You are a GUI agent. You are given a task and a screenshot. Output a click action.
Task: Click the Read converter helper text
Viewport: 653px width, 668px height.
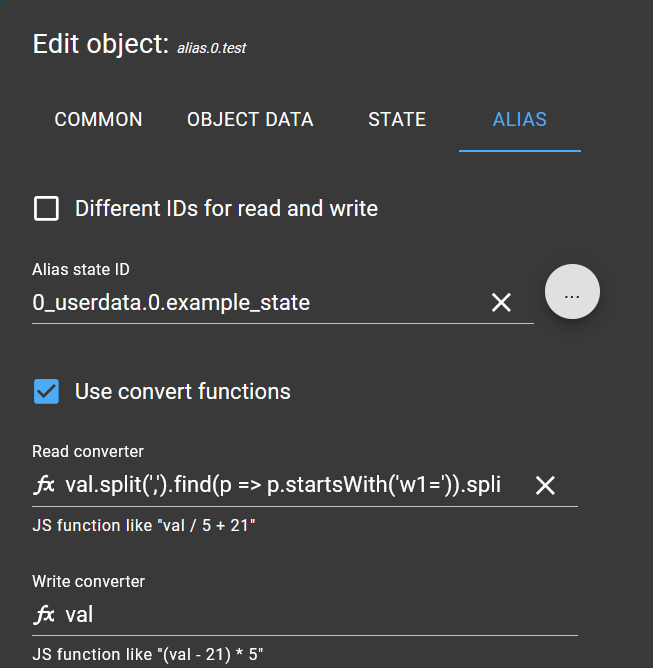pyautogui.click(x=144, y=525)
